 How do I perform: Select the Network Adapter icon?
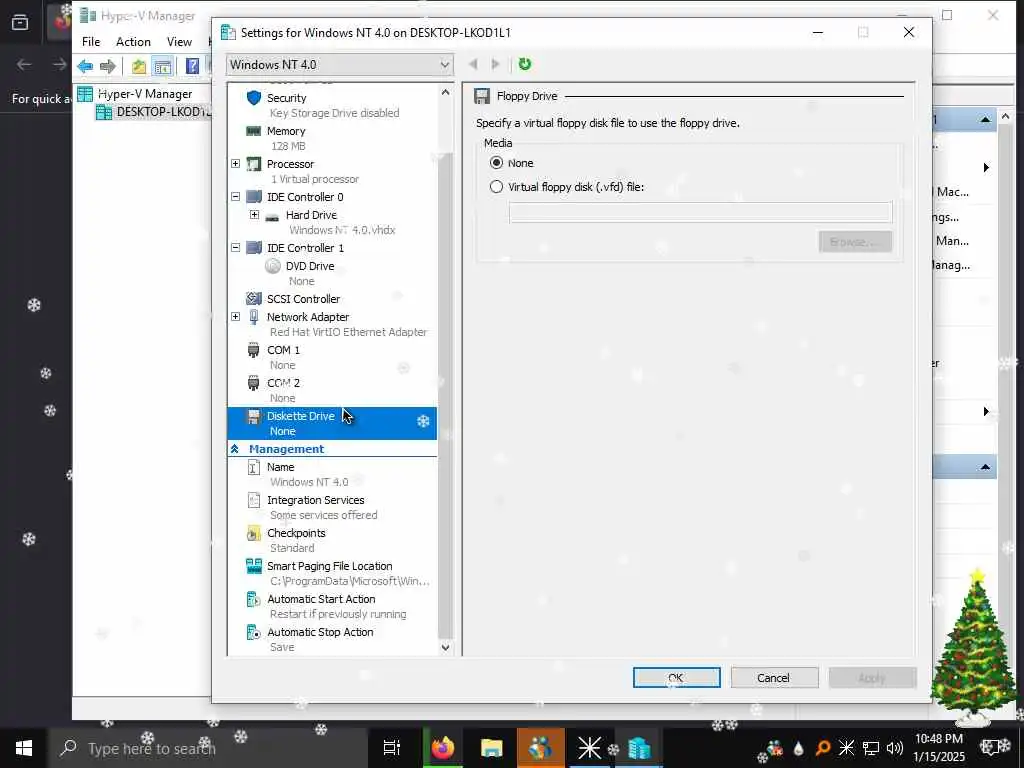(254, 317)
